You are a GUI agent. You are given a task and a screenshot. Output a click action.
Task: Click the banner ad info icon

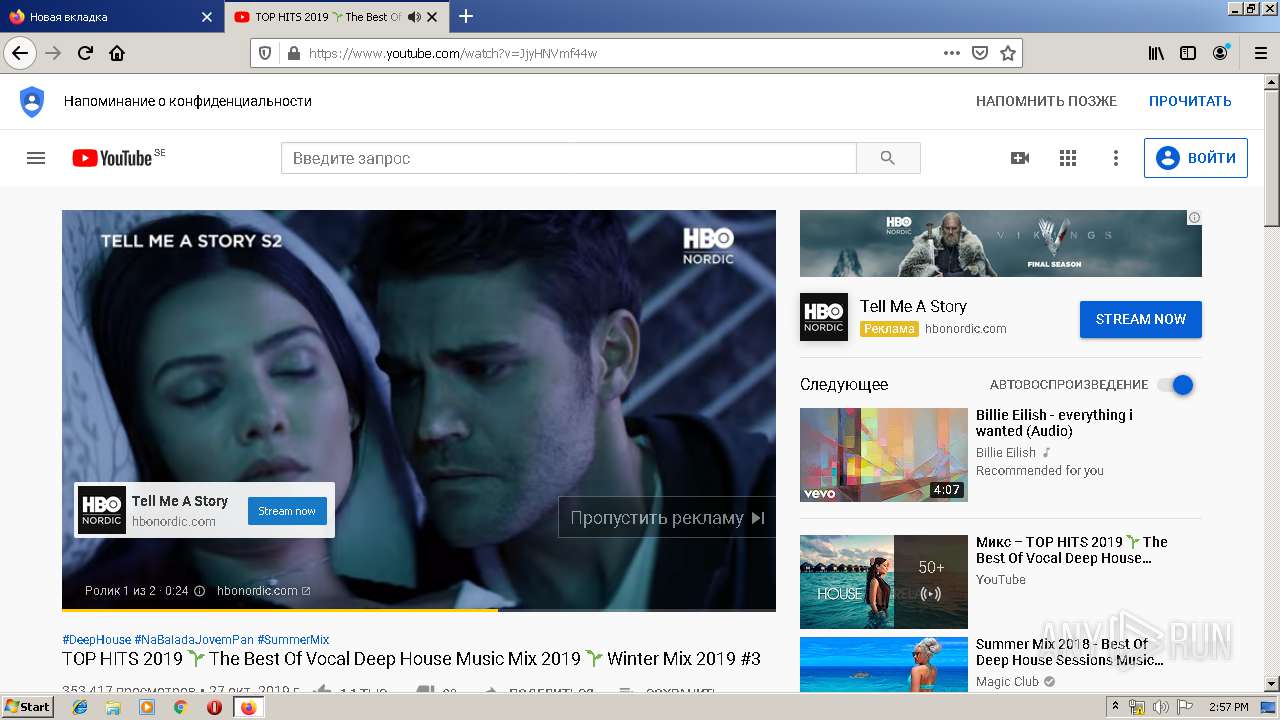[x=1194, y=217]
